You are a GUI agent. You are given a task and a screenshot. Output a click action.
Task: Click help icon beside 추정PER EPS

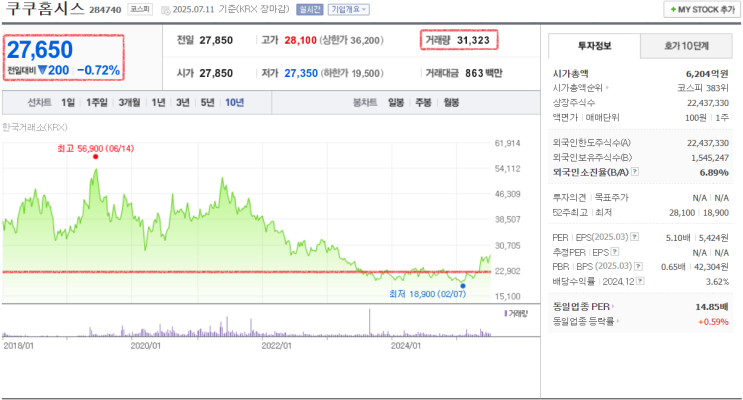click(615, 252)
